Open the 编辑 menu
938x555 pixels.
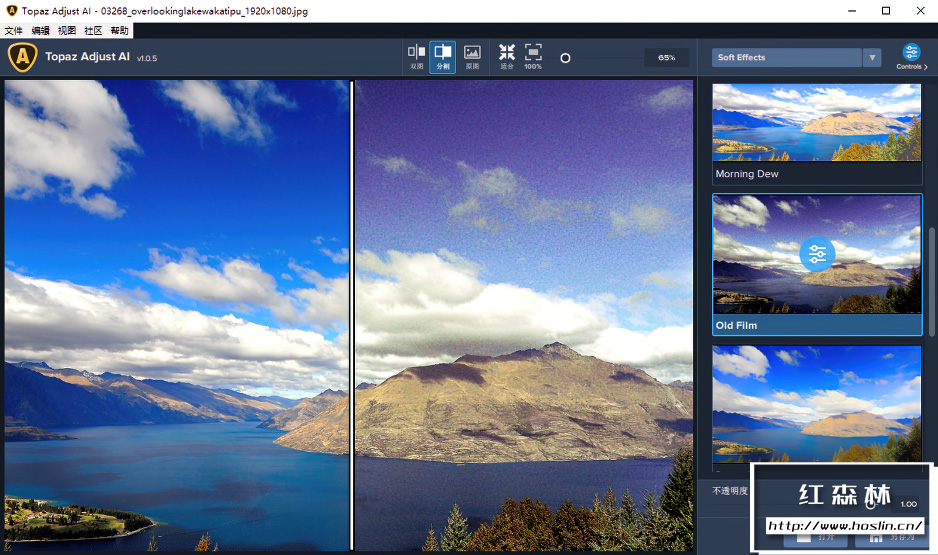pos(40,31)
